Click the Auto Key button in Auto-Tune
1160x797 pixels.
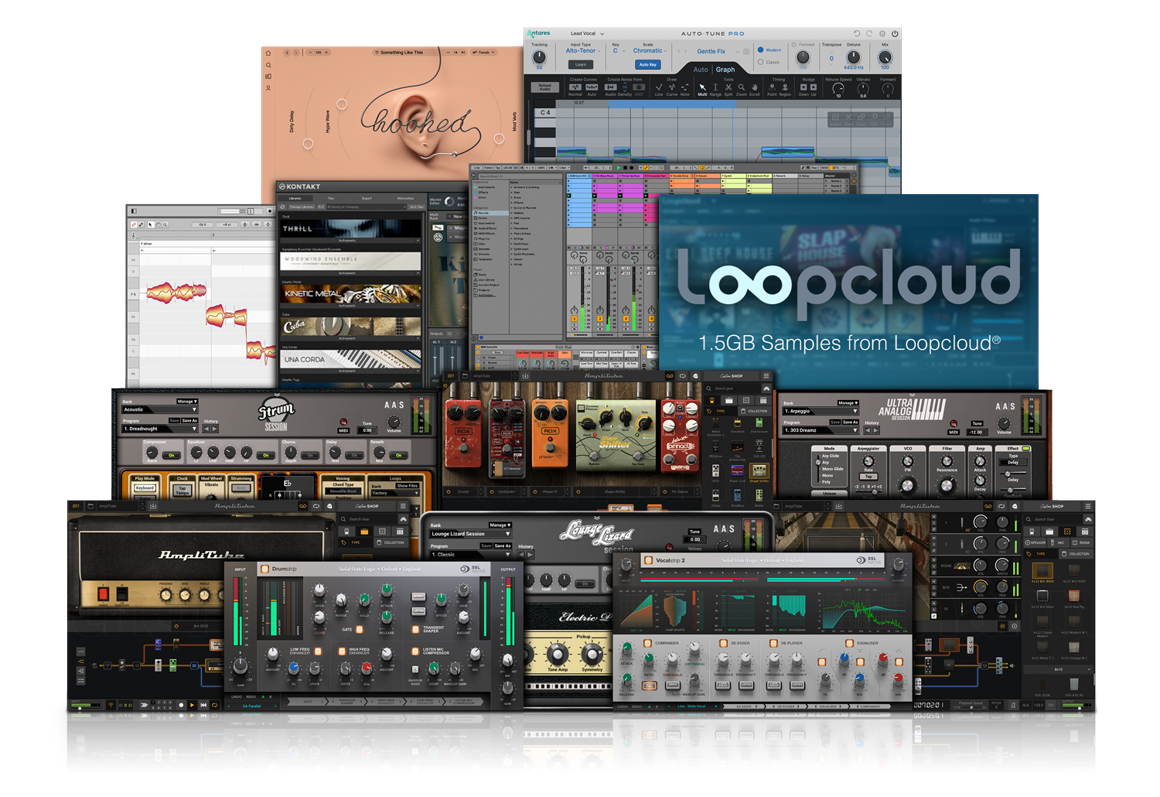pyautogui.click(x=649, y=64)
